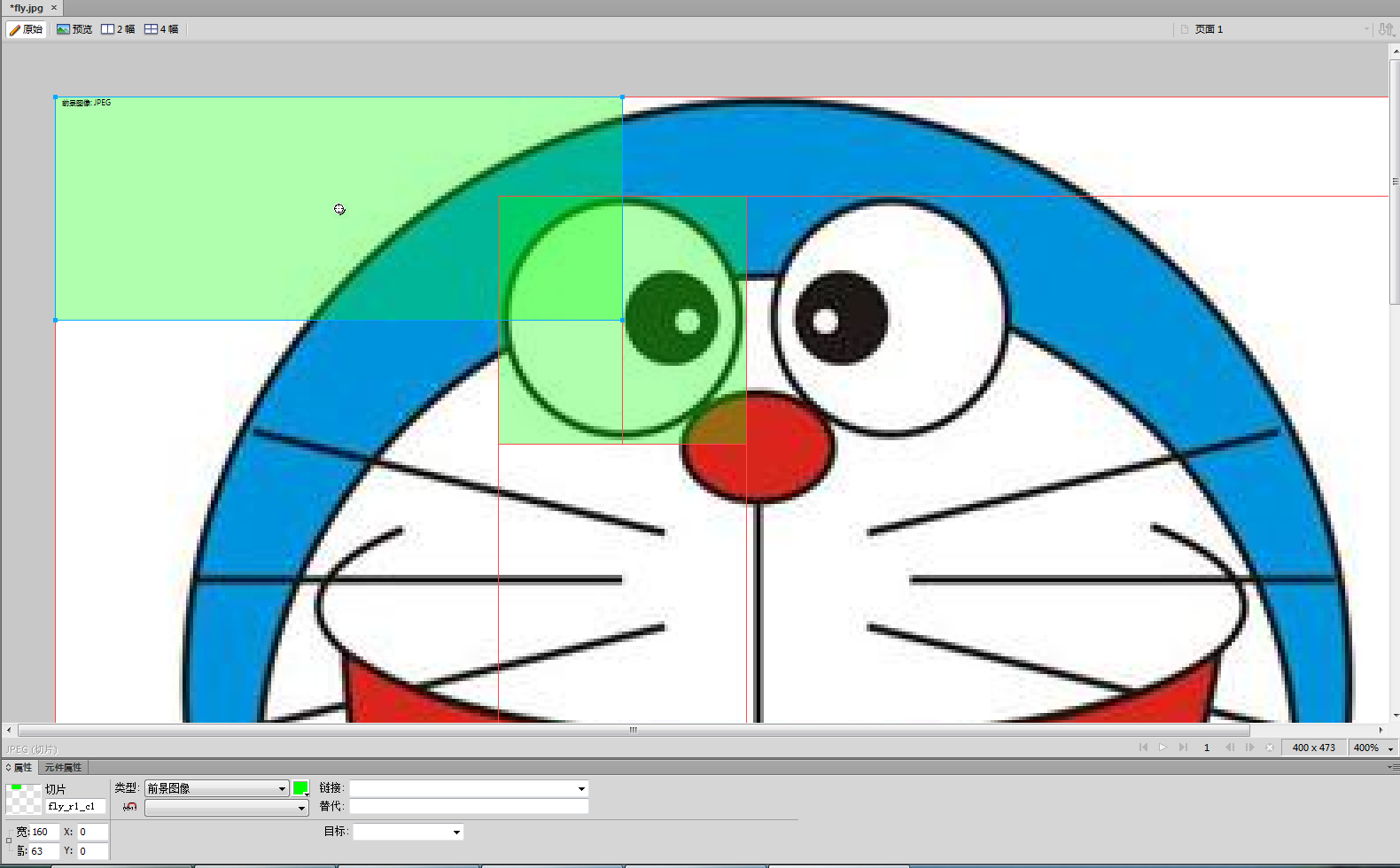Image resolution: width=1400 pixels, height=868 pixels.
Task: Click the file management arrows icon
Action: tap(1387, 29)
